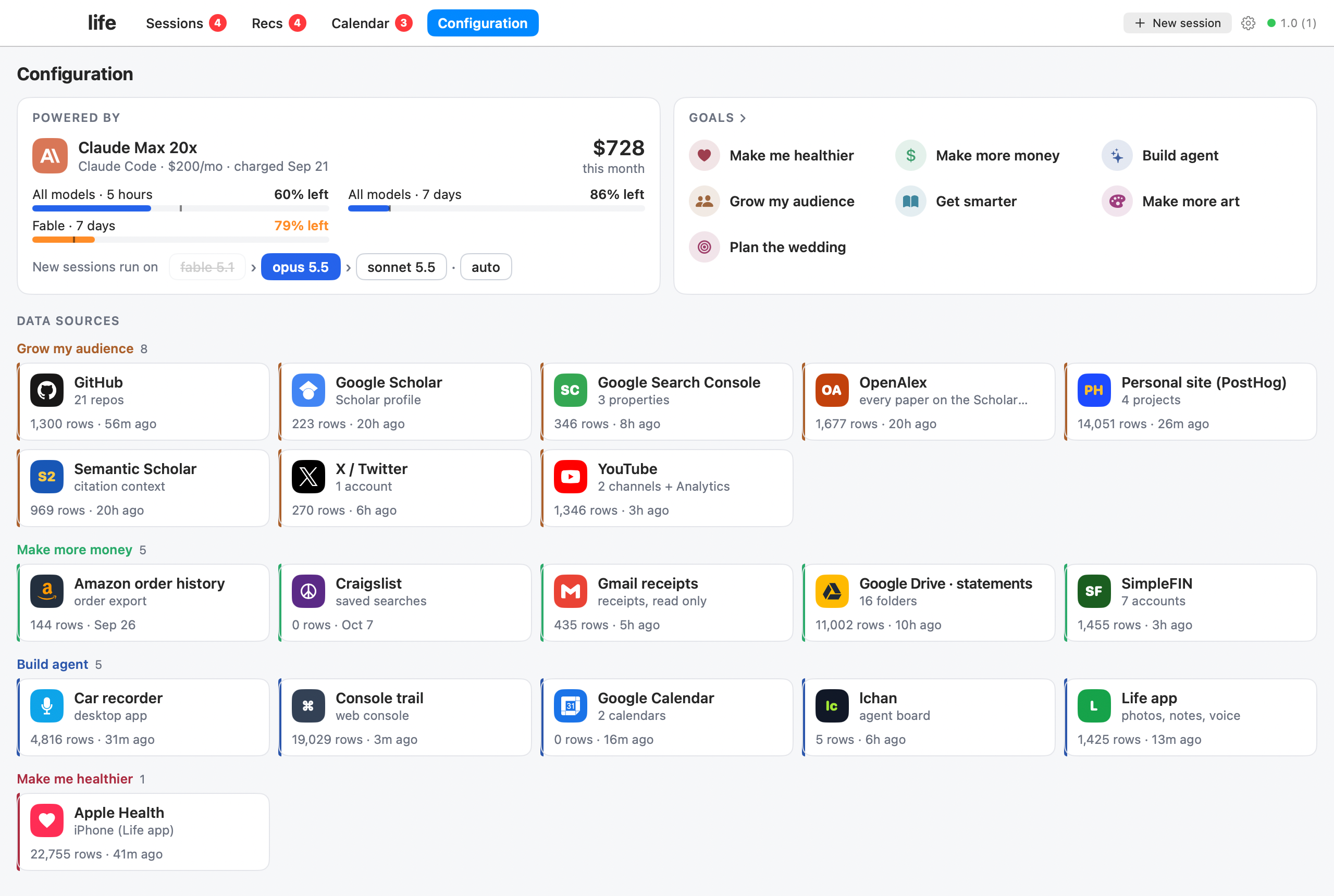Select the opus 5.5 model option

coord(301,267)
